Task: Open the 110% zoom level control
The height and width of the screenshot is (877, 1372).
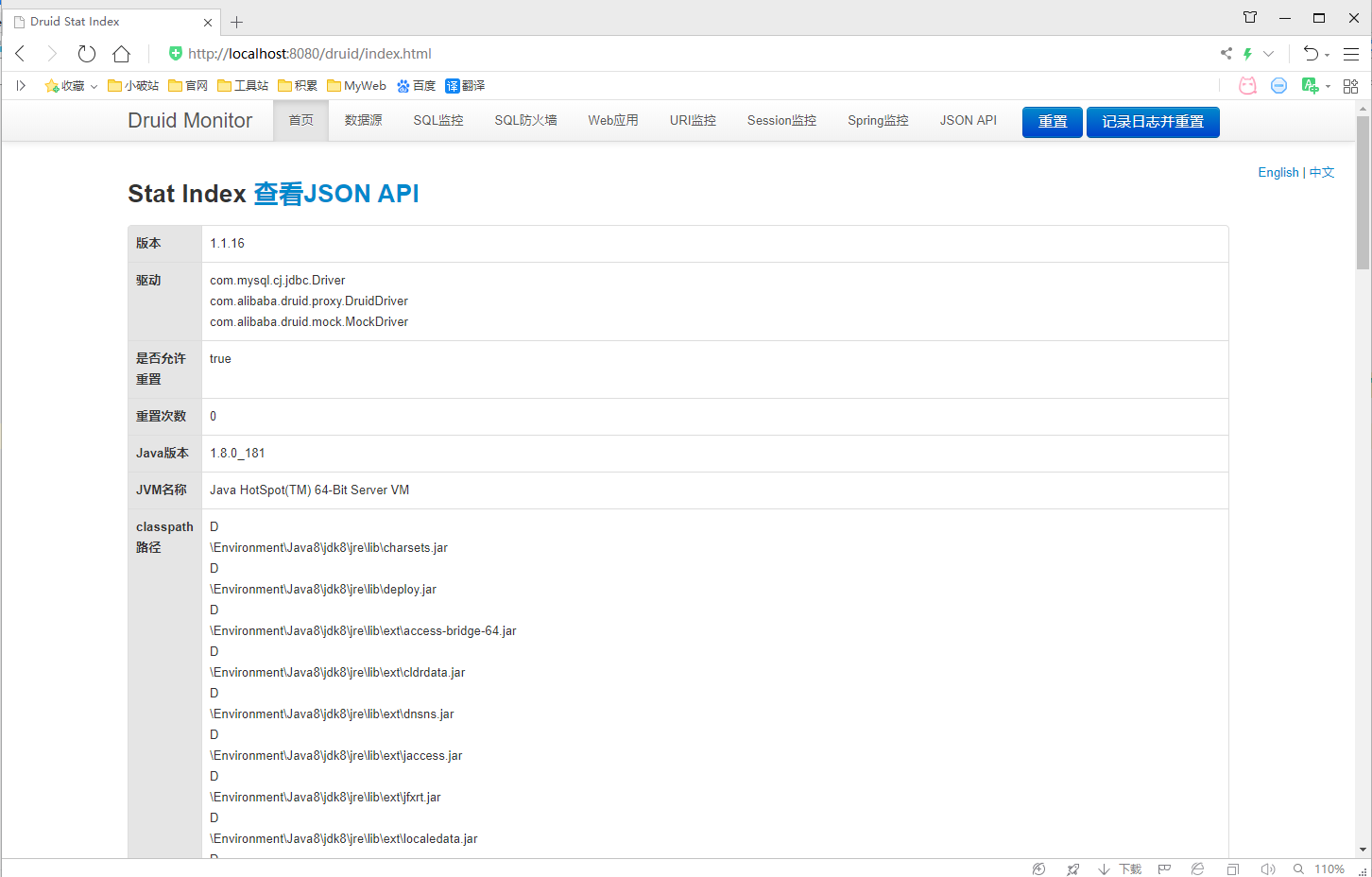Action: 1319,869
